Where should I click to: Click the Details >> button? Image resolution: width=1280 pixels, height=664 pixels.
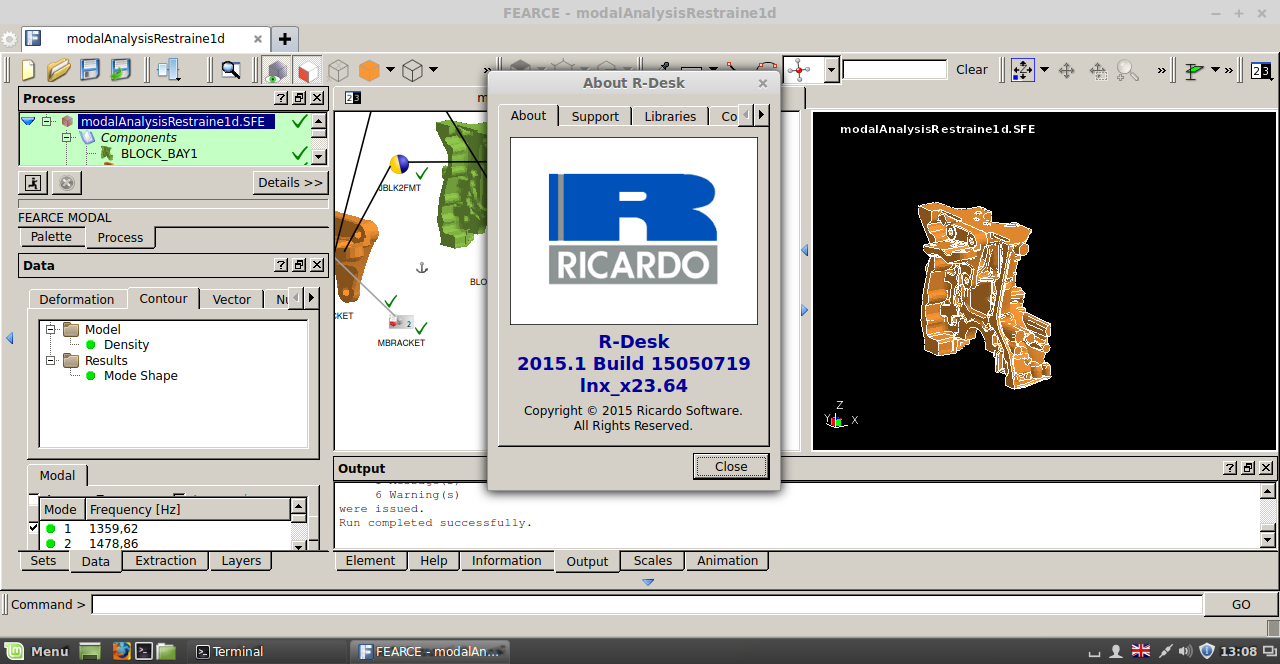pos(291,183)
